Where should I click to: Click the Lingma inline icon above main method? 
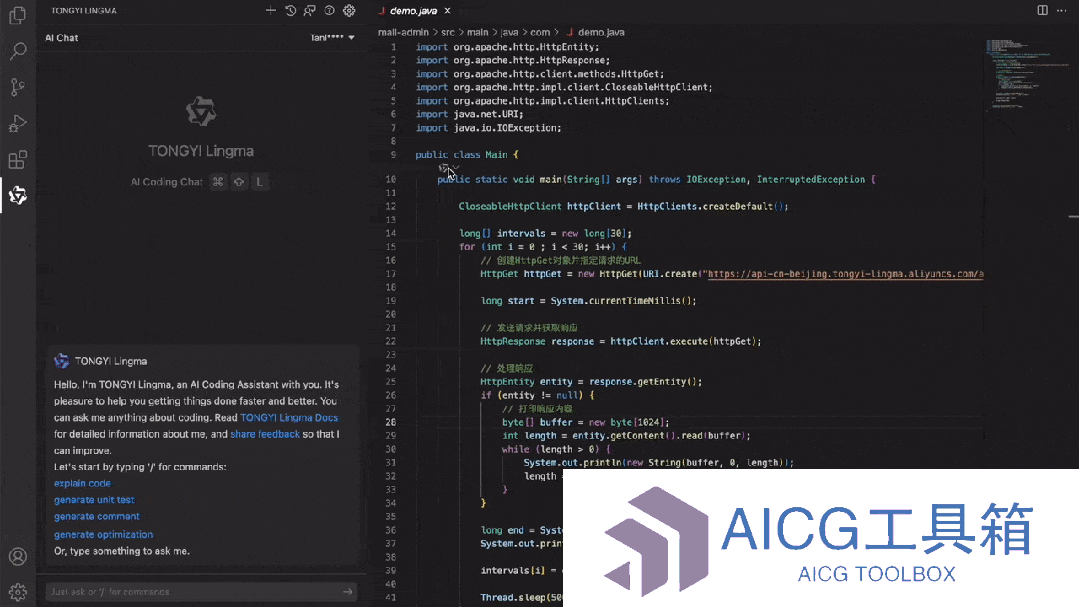coord(443,167)
